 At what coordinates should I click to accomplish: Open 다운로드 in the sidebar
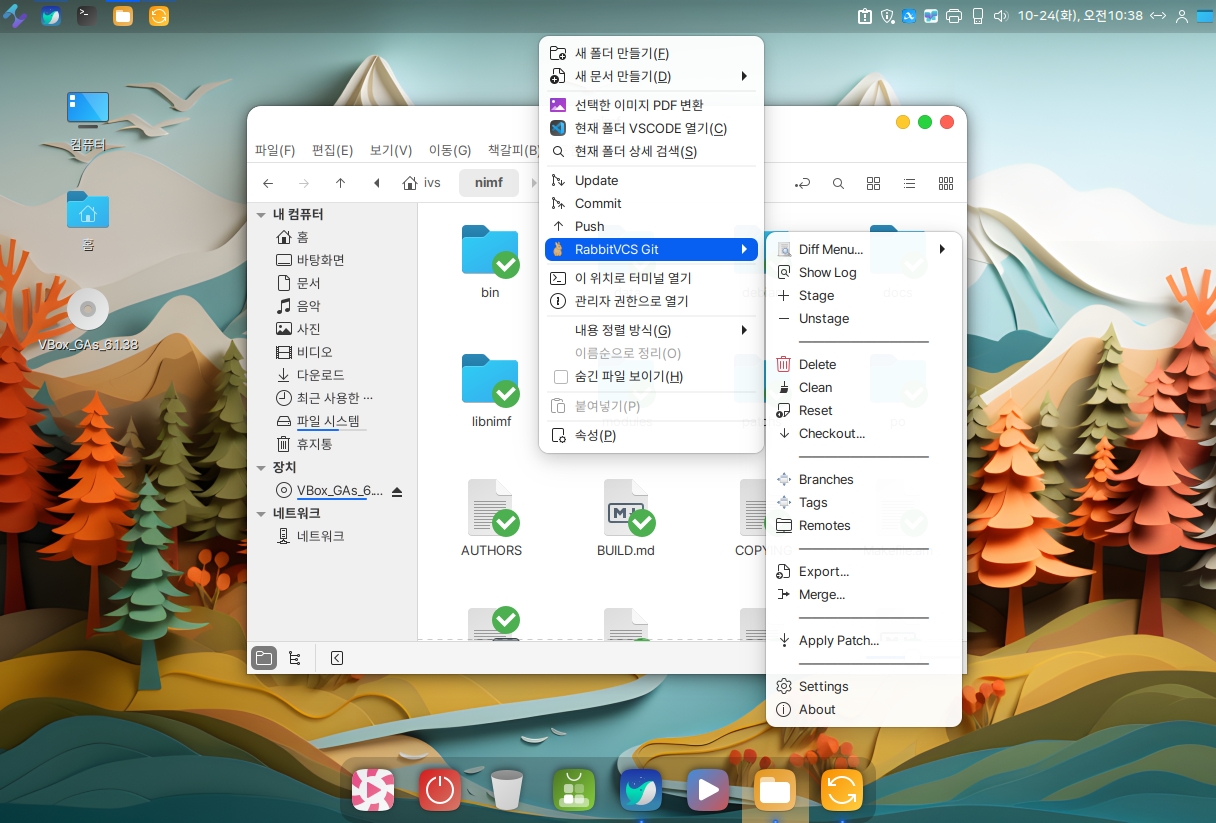320,375
